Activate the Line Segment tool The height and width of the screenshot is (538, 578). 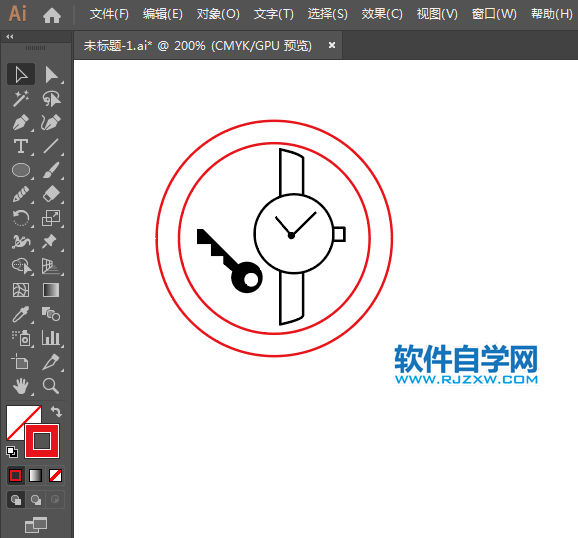(x=51, y=146)
